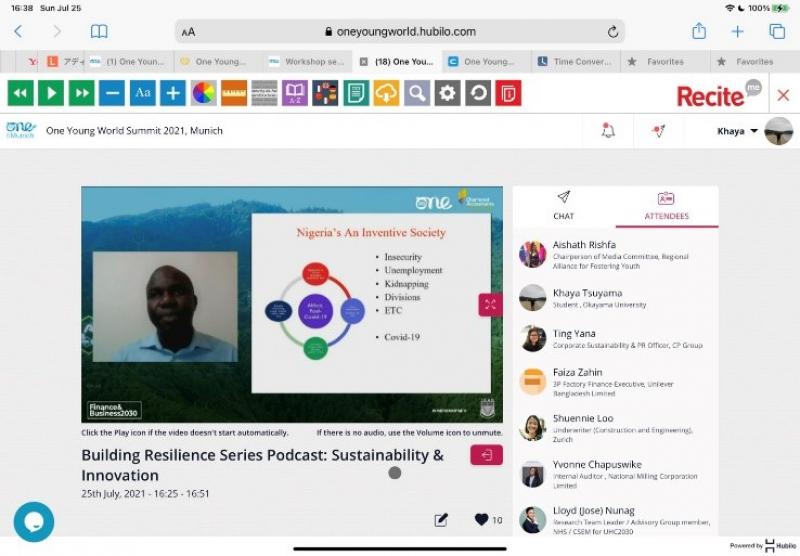Click the Recite rewind button

click(x=21, y=93)
